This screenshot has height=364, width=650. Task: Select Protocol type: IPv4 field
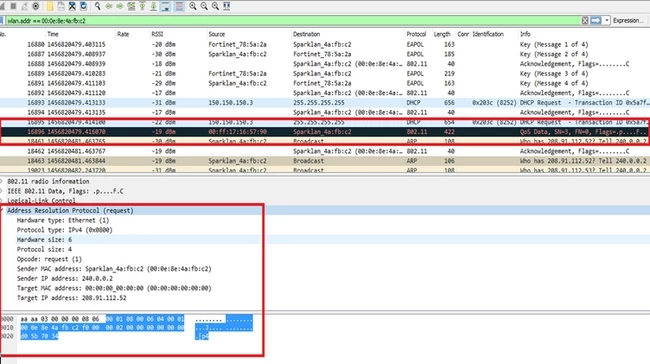[x=65, y=230]
